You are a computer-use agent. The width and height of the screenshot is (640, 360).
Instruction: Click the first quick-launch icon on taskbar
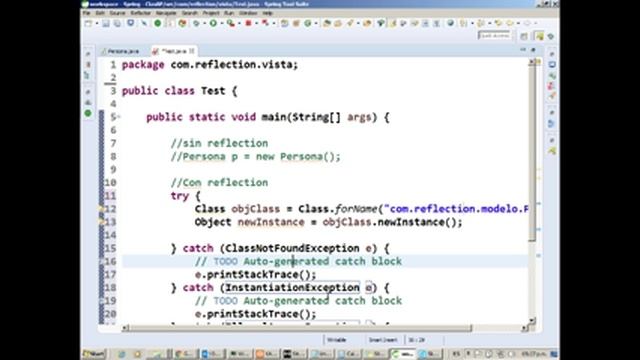tap(121, 354)
